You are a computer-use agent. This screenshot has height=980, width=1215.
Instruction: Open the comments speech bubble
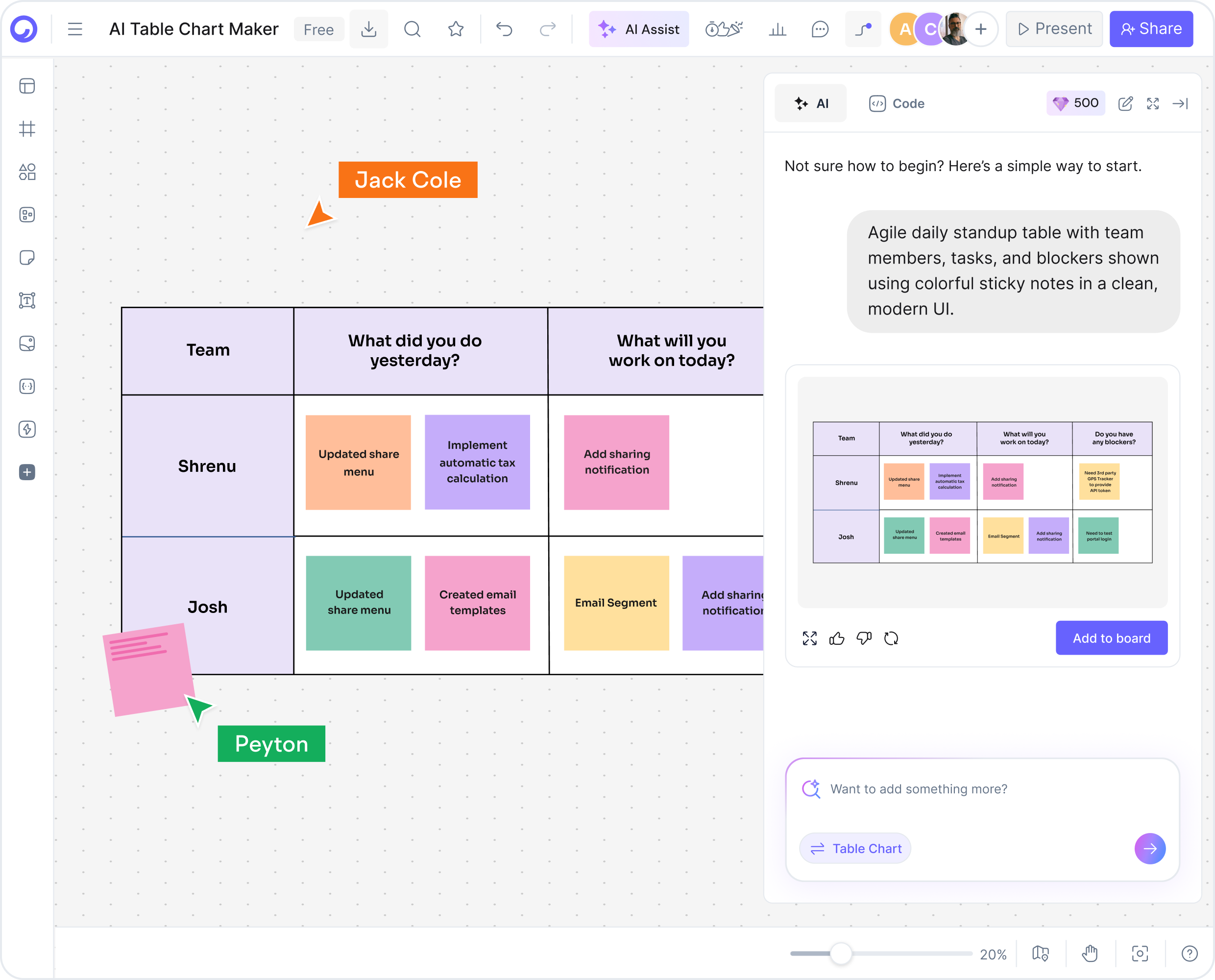click(820, 29)
